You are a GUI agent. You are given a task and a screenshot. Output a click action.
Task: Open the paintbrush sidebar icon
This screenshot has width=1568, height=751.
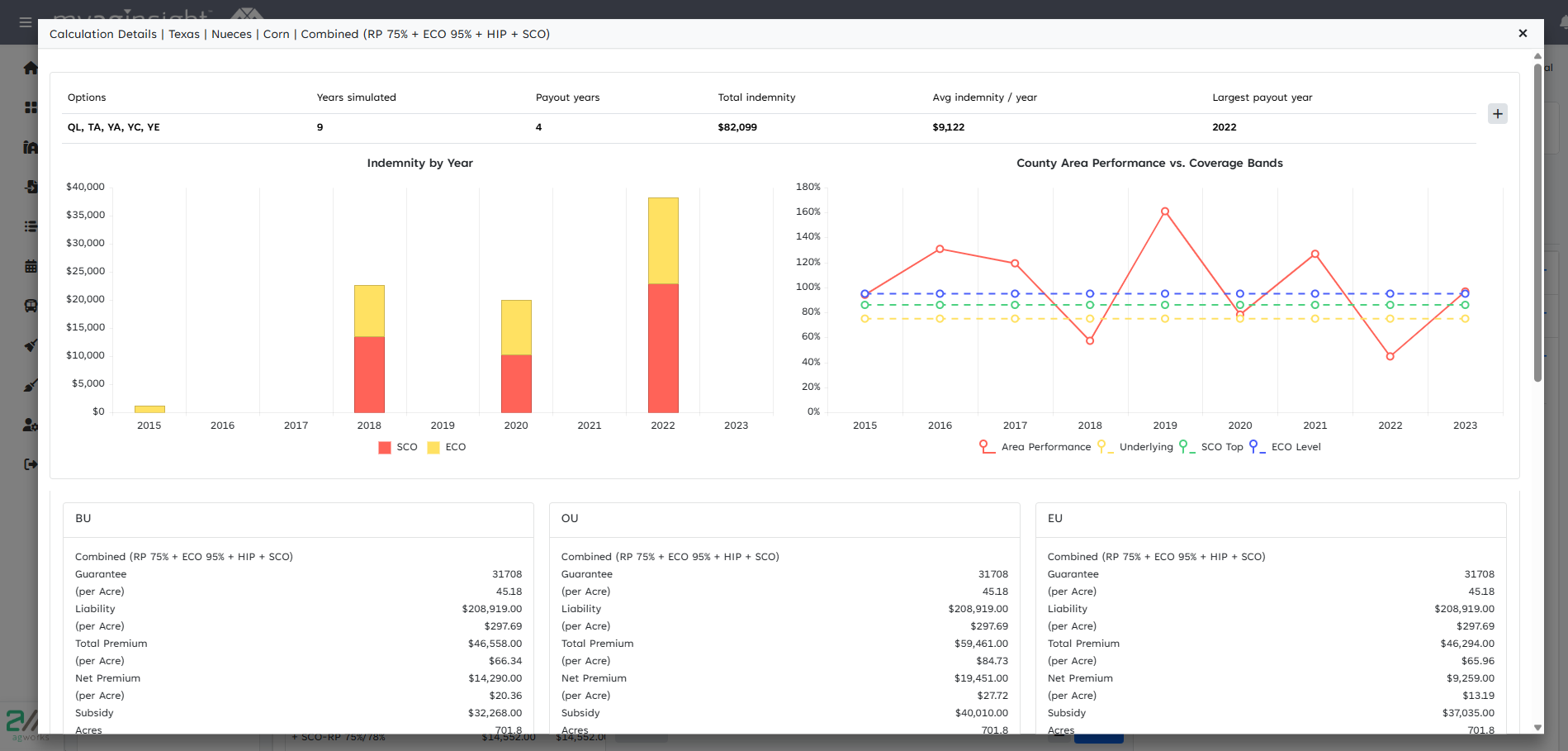point(31,385)
